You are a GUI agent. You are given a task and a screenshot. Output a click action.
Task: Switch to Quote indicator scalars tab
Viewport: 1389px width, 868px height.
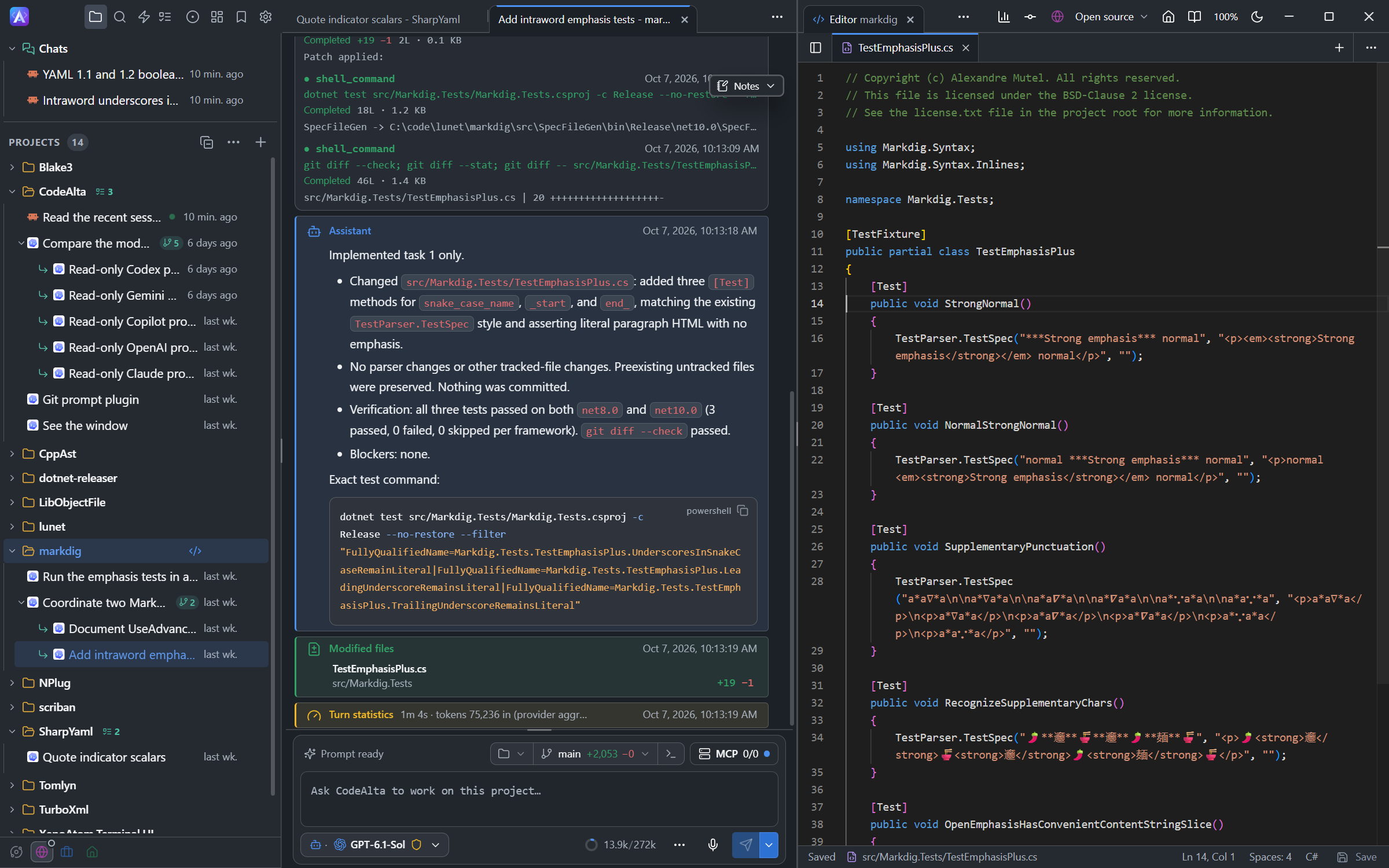[379, 19]
